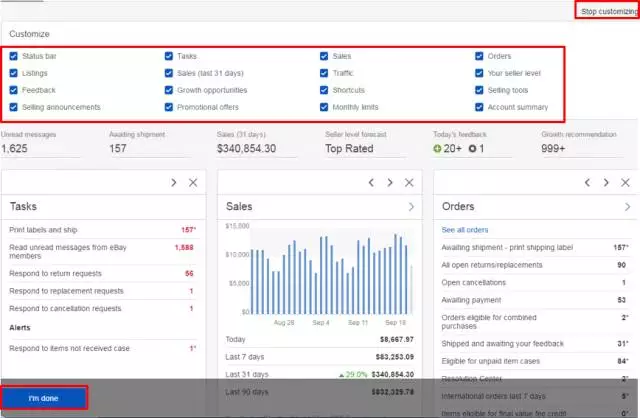Toggle the Growth opportunities checkbox
640x418 pixels.
click(x=169, y=90)
